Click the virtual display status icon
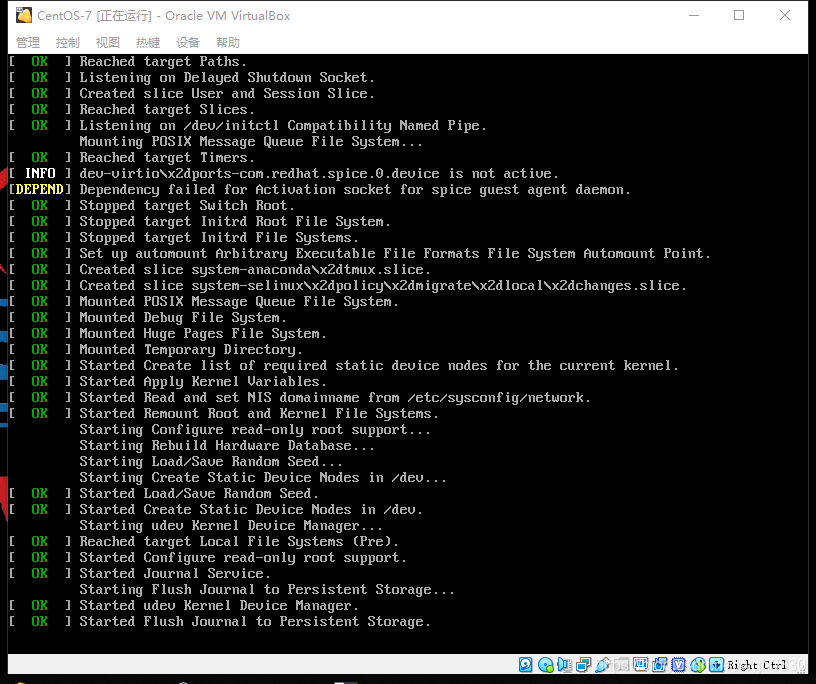816x684 pixels. coord(641,665)
